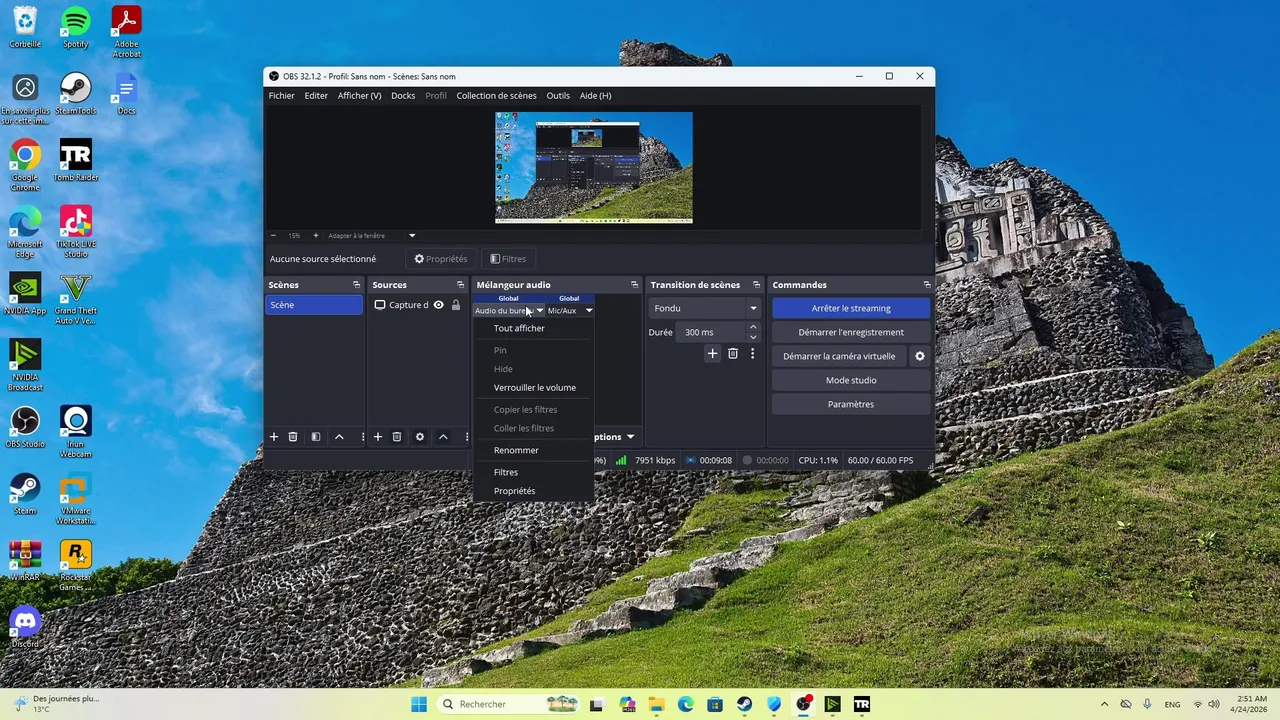This screenshot has height=720, width=1280.
Task: Open Grand Theft Auto V desktop icon
Action: pyautogui.click(x=76, y=299)
